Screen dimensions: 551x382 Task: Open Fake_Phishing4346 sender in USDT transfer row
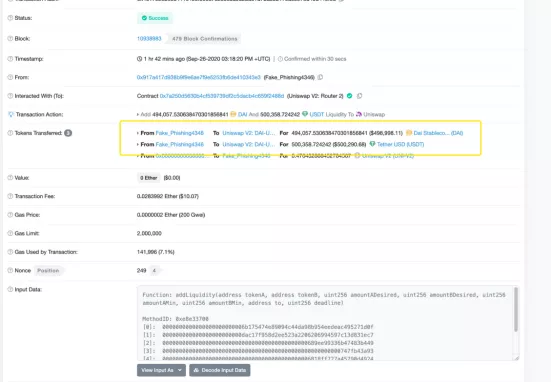[x=180, y=144]
